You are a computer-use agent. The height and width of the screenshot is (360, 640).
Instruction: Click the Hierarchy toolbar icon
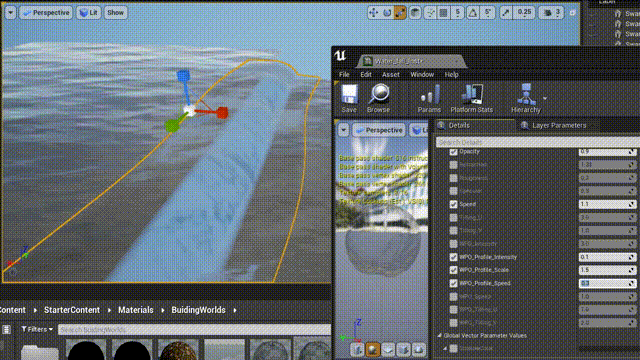(526, 94)
